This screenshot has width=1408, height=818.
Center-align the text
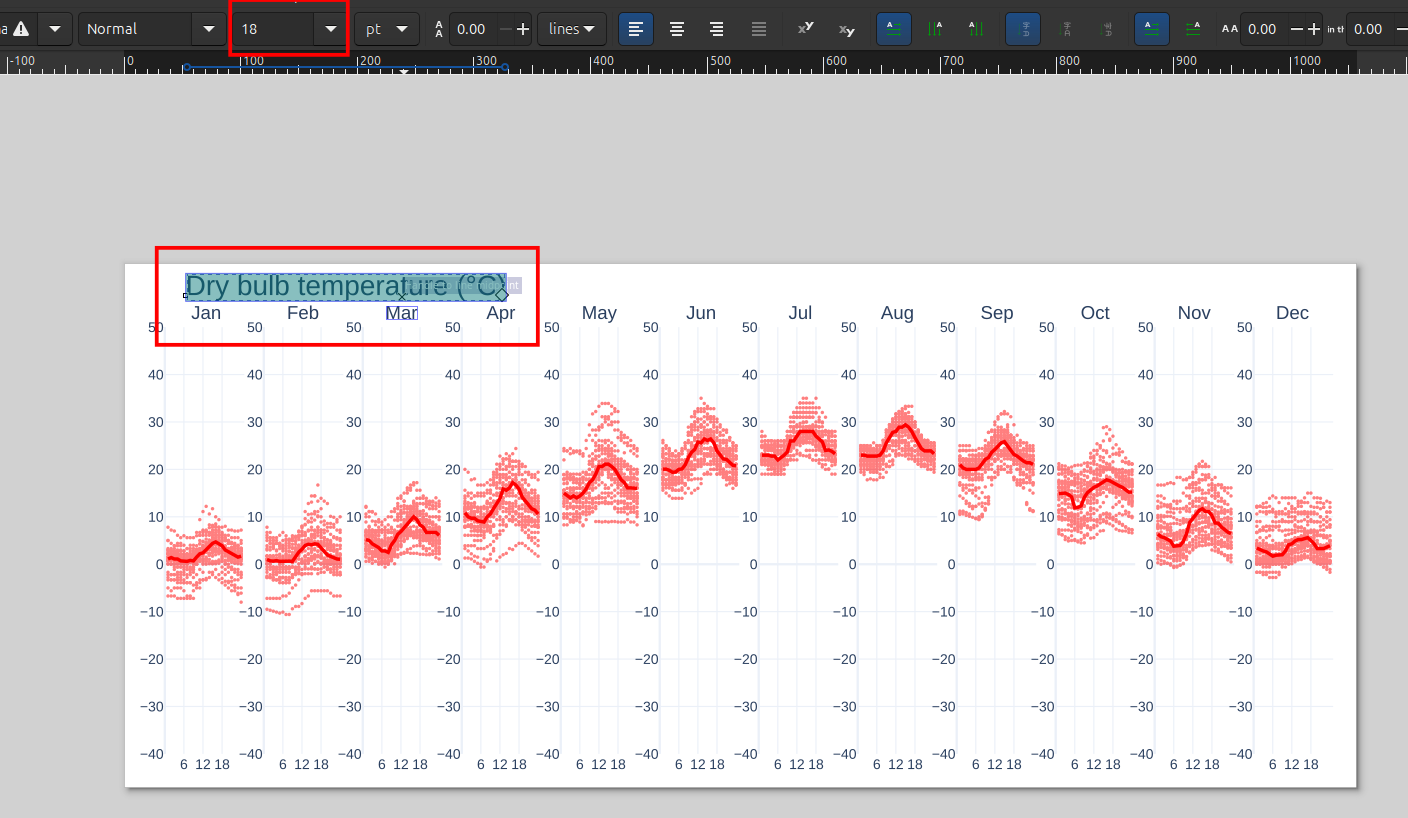point(677,29)
